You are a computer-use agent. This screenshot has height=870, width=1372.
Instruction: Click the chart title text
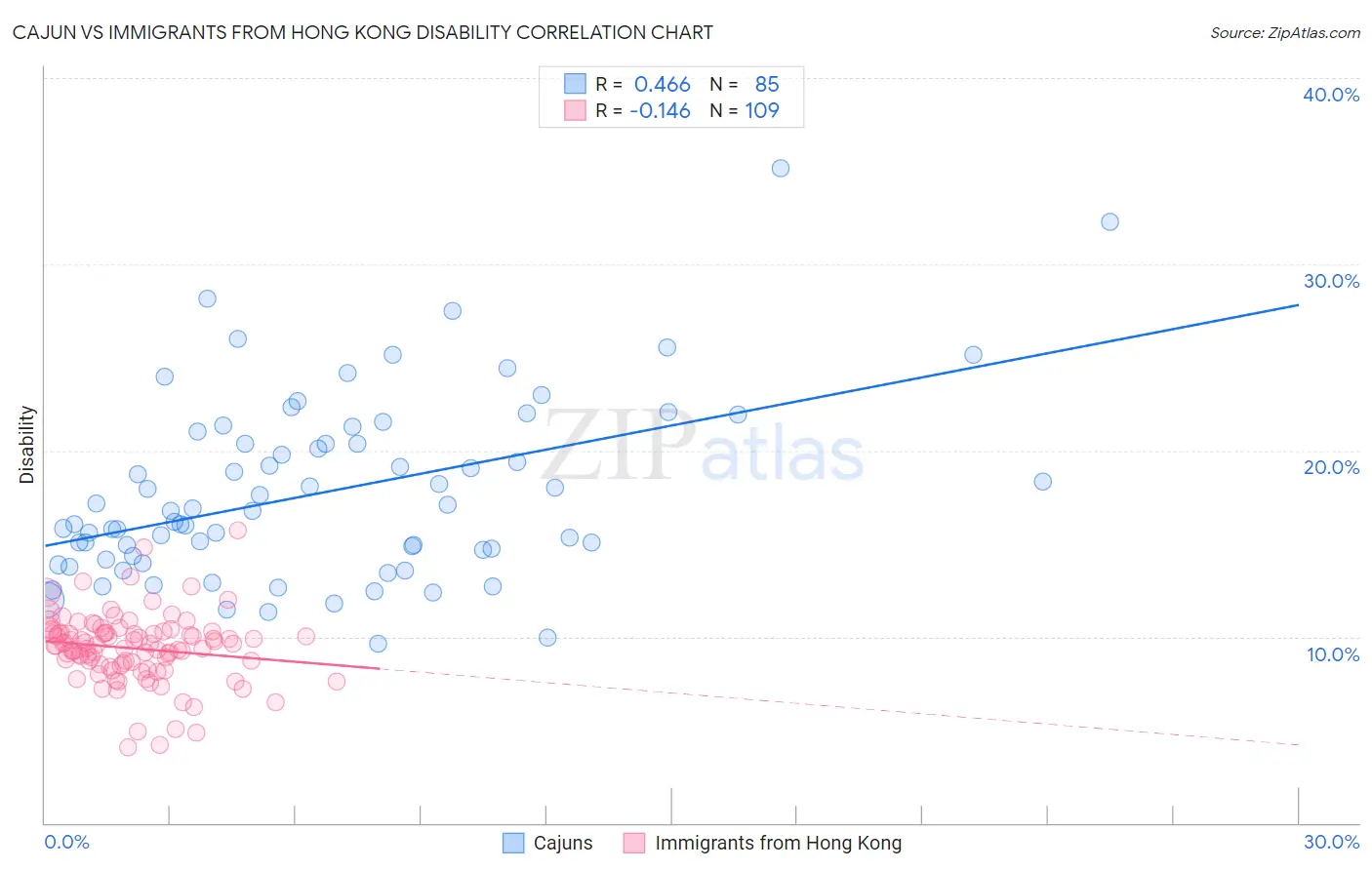point(362,32)
